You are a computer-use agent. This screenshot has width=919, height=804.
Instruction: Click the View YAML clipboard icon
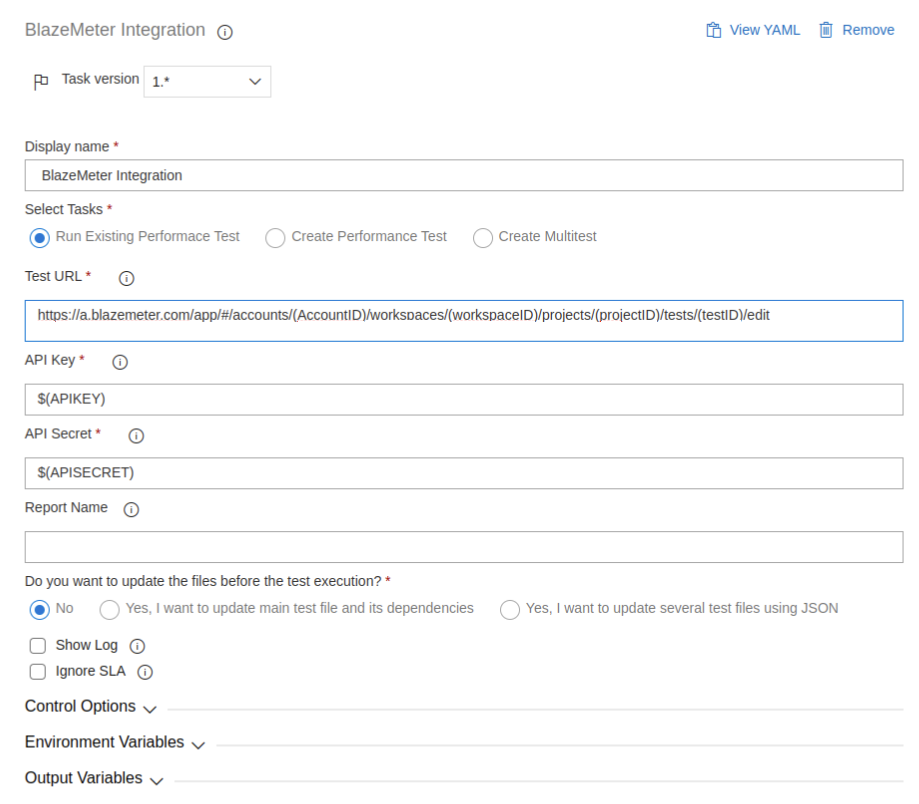(x=713, y=30)
